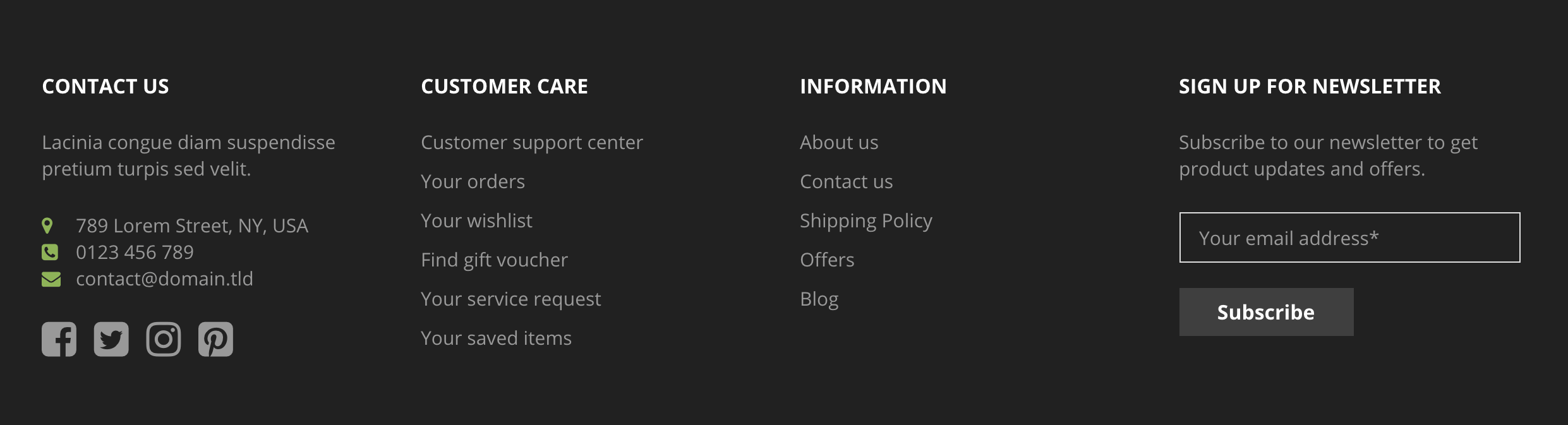
Task: Open Your service request link
Action: [510, 299]
